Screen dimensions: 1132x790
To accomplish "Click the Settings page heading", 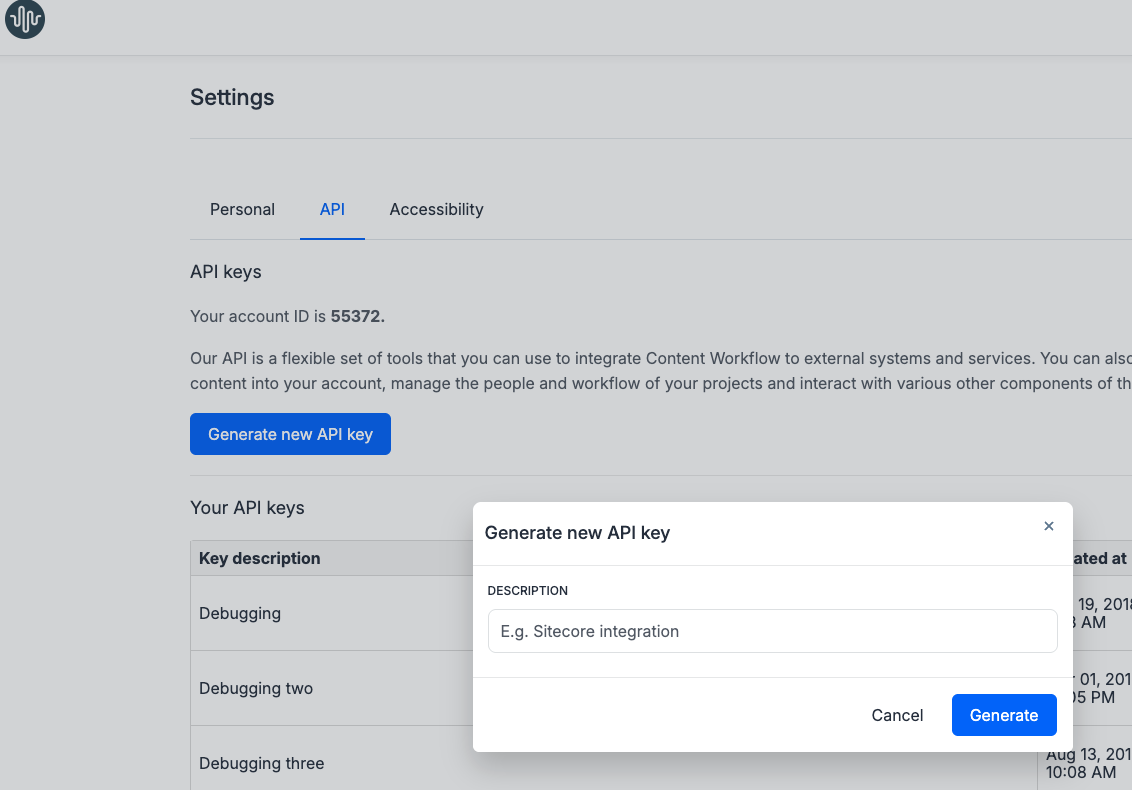I will [232, 97].
